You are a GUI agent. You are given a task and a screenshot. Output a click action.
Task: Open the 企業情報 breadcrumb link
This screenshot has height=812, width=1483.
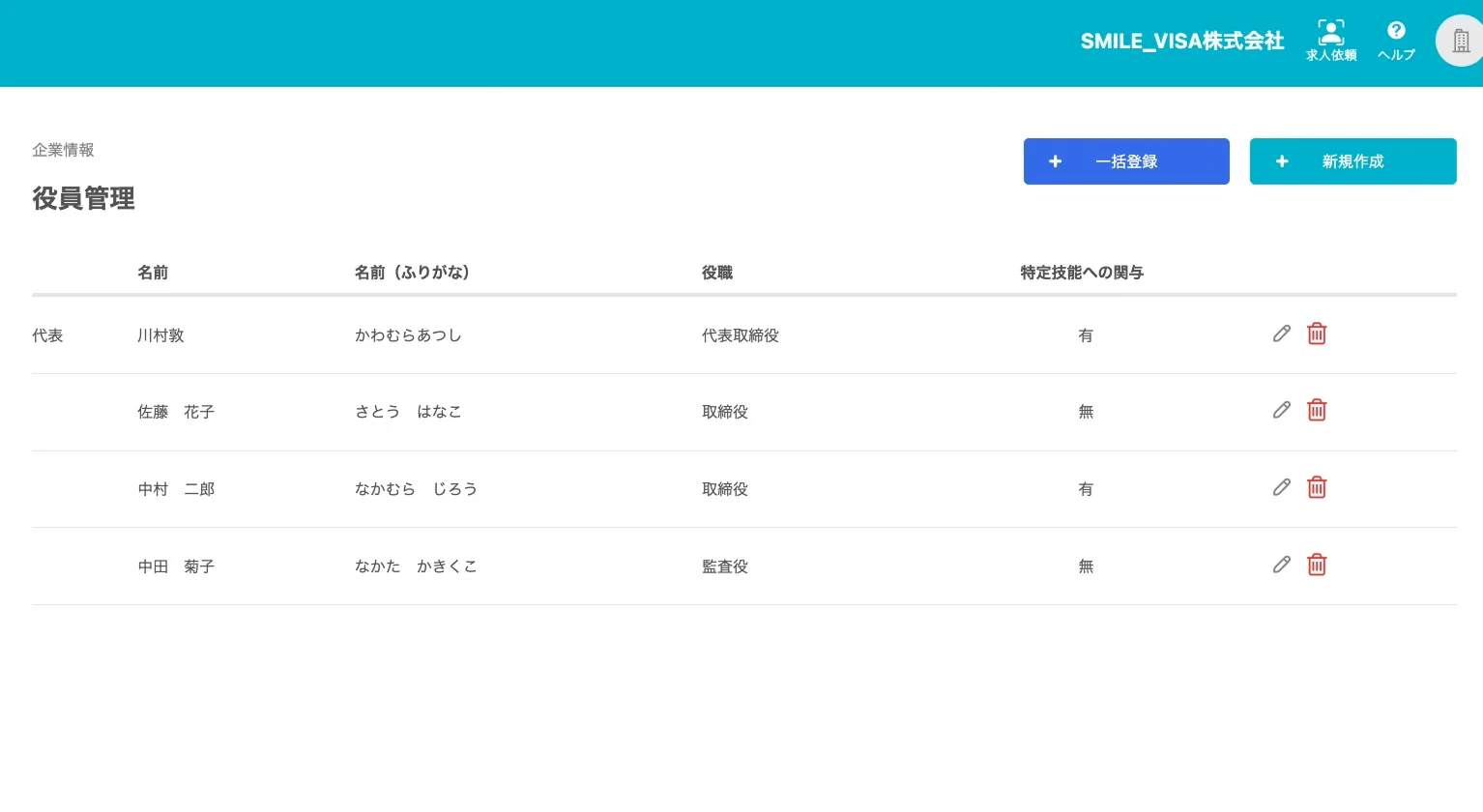pyautogui.click(x=63, y=150)
